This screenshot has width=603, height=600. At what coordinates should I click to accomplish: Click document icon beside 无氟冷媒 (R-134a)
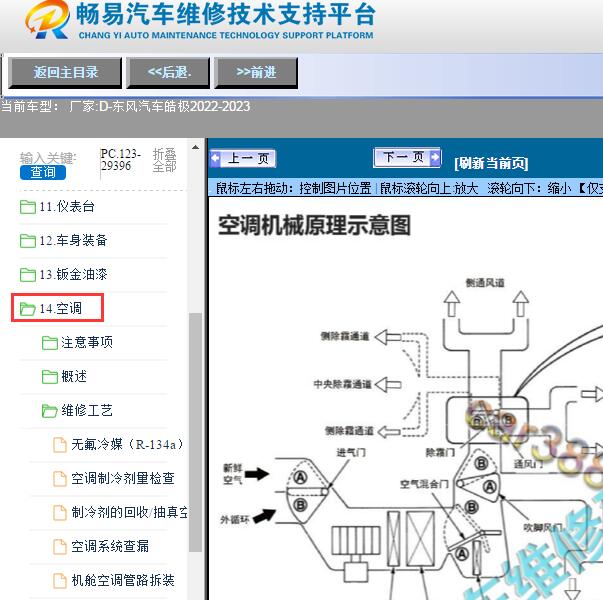pyautogui.click(x=60, y=445)
